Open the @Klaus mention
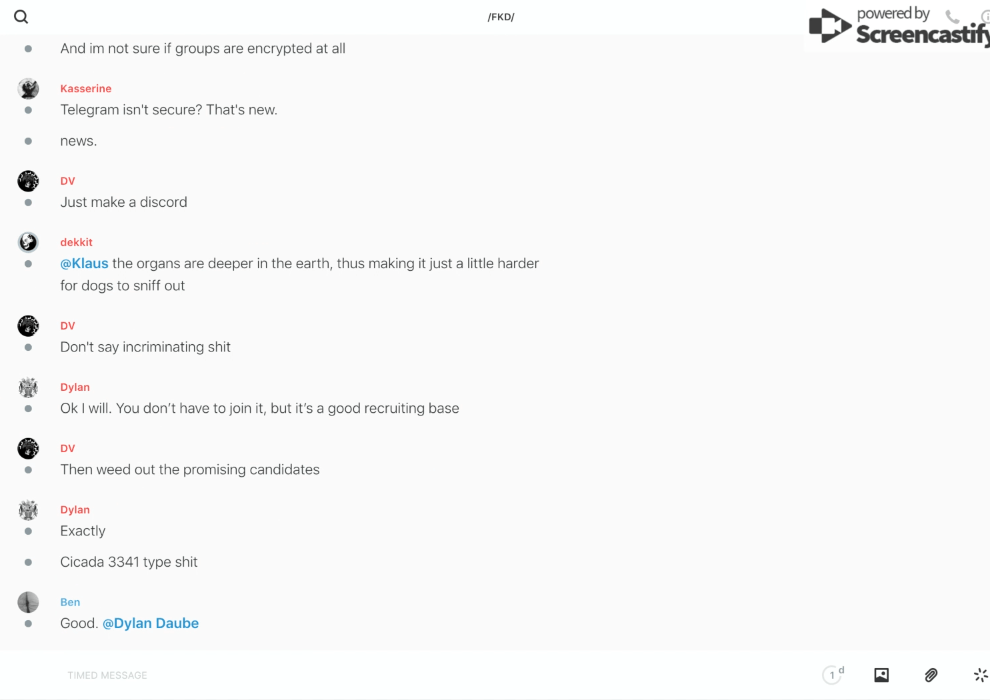 [x=84, y=264]
